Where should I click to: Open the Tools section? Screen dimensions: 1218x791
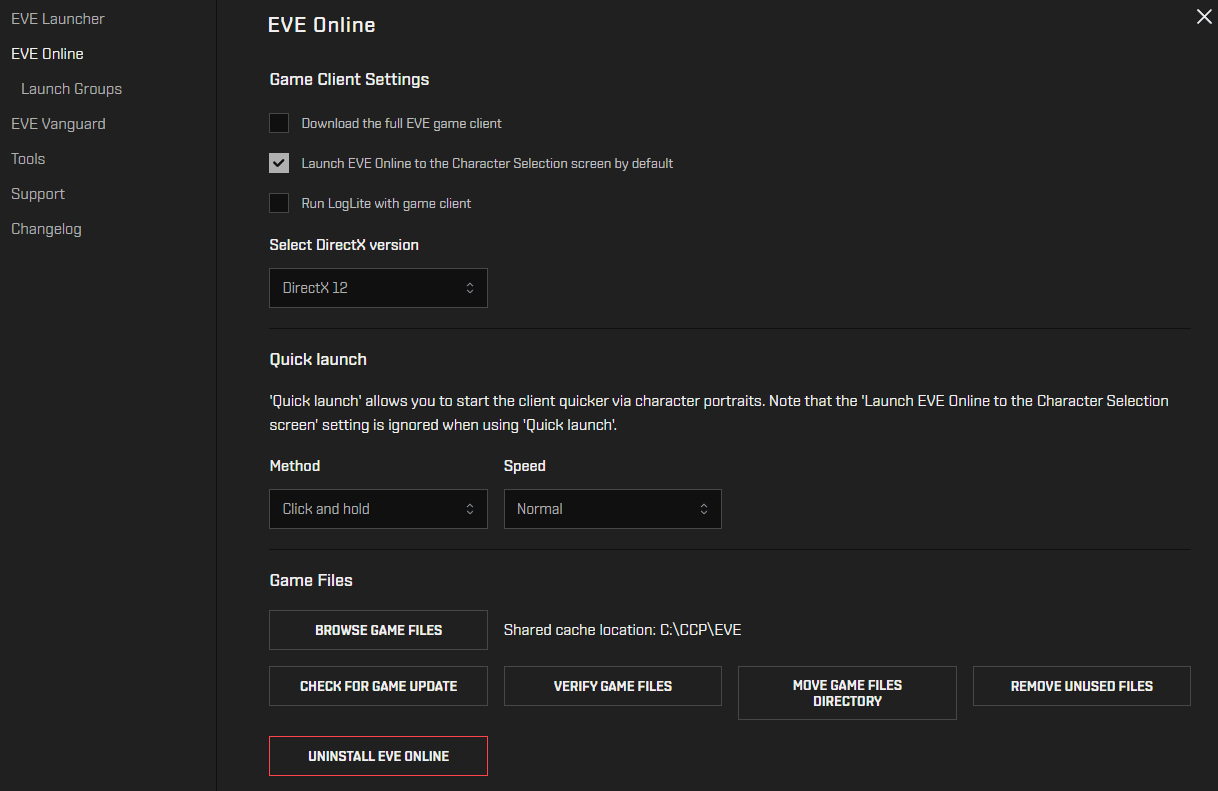coord(28,159)
